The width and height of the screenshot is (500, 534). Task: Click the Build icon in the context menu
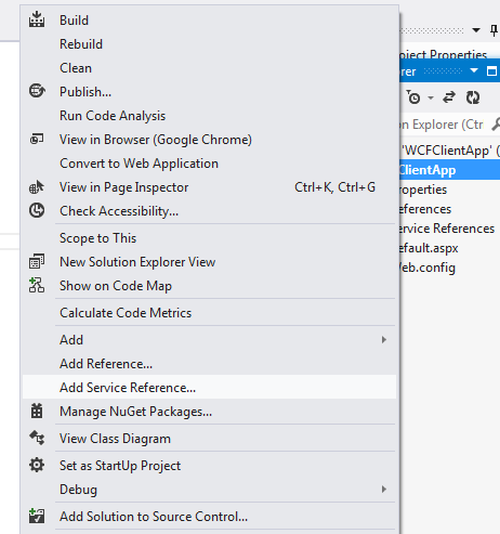coord(36,19)
